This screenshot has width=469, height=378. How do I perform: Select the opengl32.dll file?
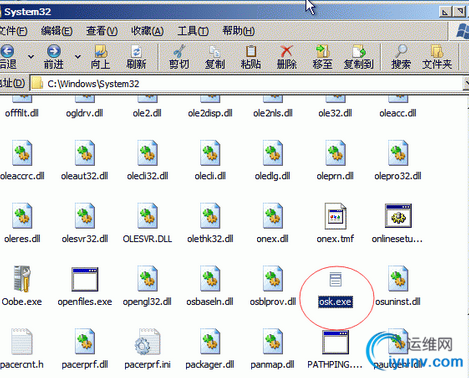(x=147, y=286)
